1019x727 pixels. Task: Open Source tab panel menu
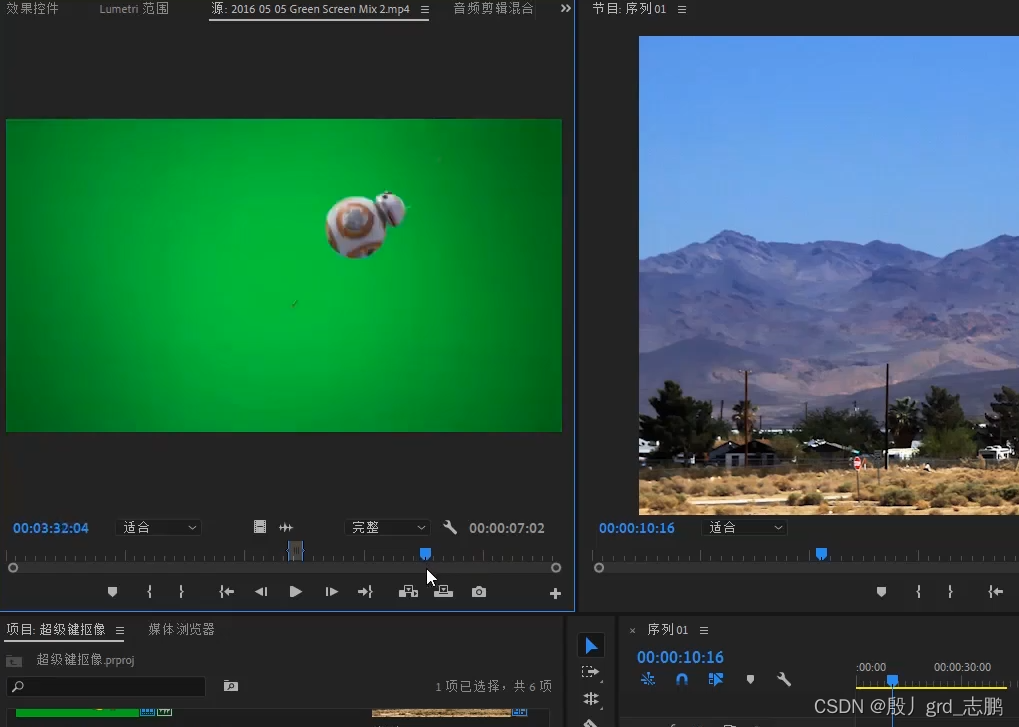pos(424,10)
